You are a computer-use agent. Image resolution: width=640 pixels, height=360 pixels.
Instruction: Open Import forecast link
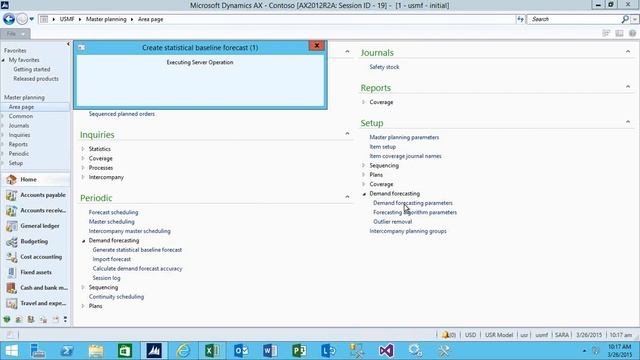click(111, 259)
